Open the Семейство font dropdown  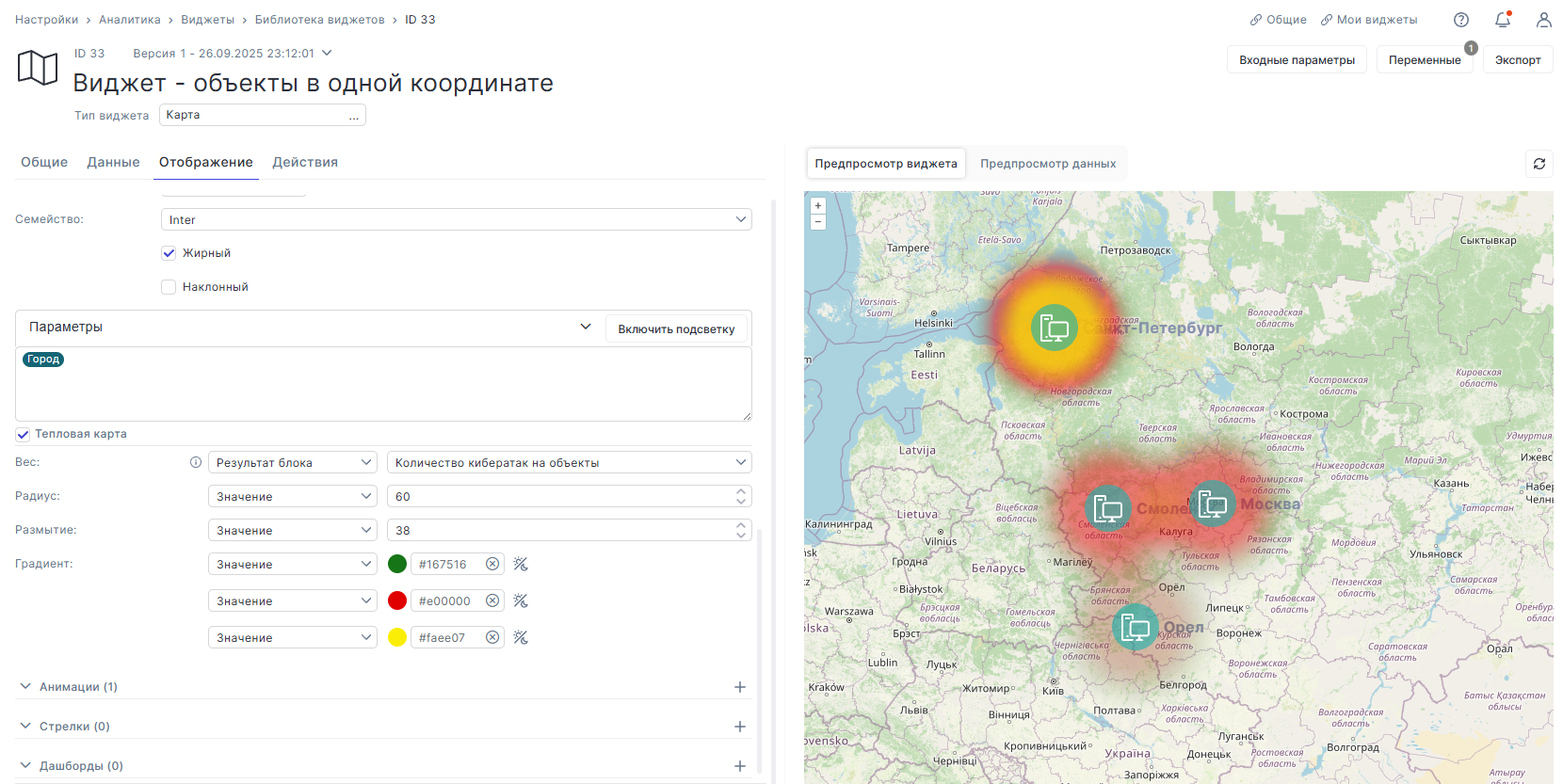tap(457, 219)
